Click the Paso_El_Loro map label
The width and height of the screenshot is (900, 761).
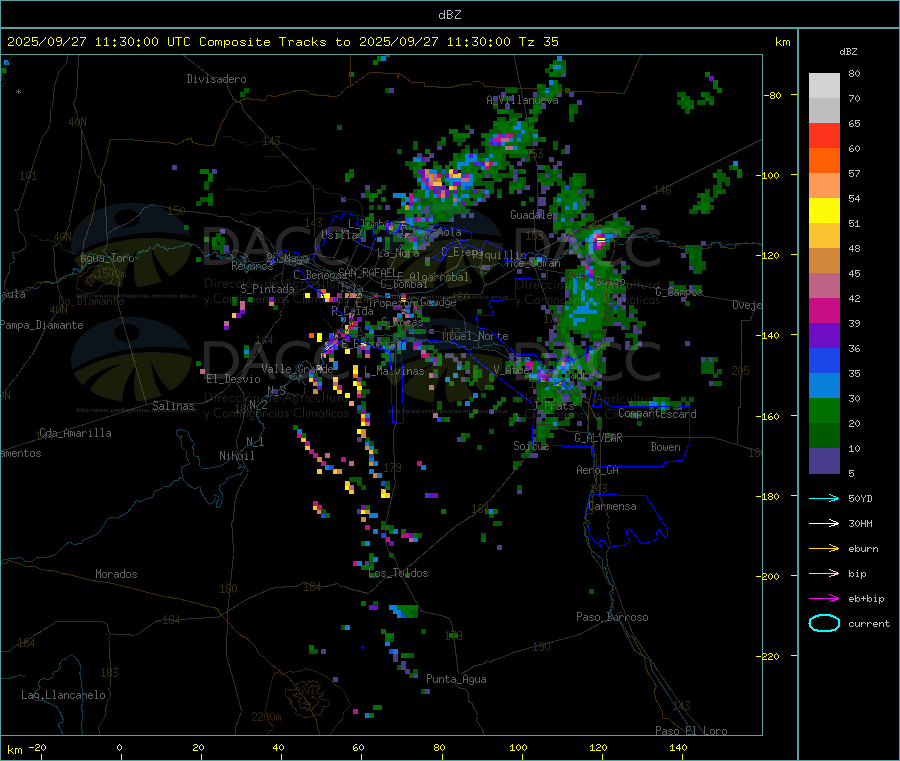tap(692, 731)
